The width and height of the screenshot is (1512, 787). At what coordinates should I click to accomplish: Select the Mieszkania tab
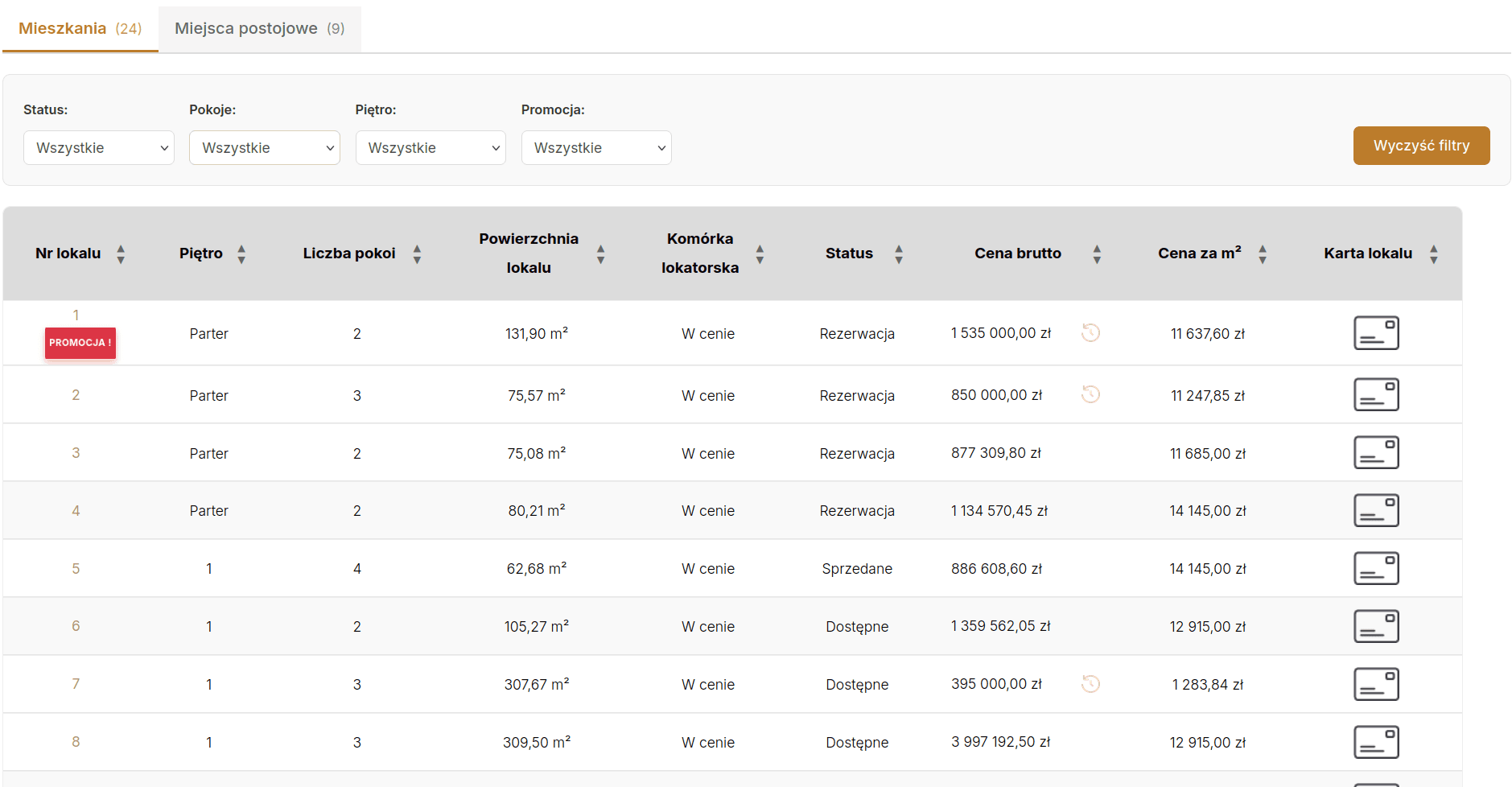tap(80, 29)
